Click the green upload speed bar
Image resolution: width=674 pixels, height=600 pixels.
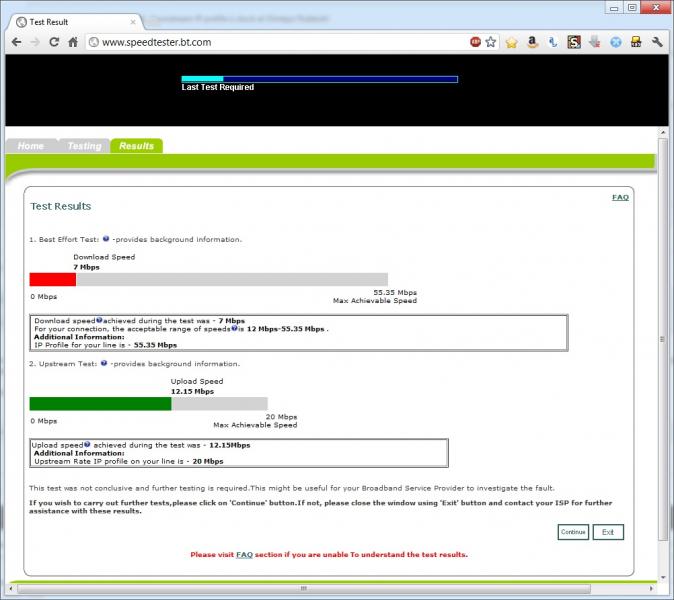[x=100, y=404]
